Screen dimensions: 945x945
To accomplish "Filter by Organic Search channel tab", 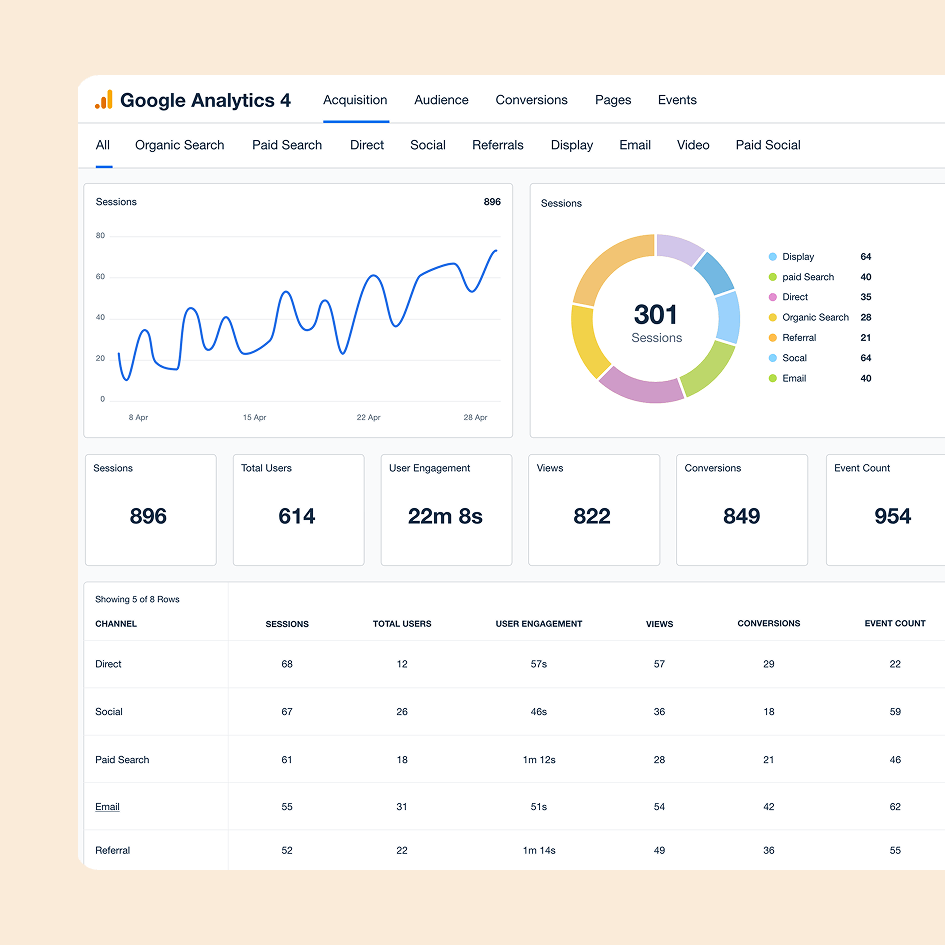I will pyautogui.click(x=180, y=145).
